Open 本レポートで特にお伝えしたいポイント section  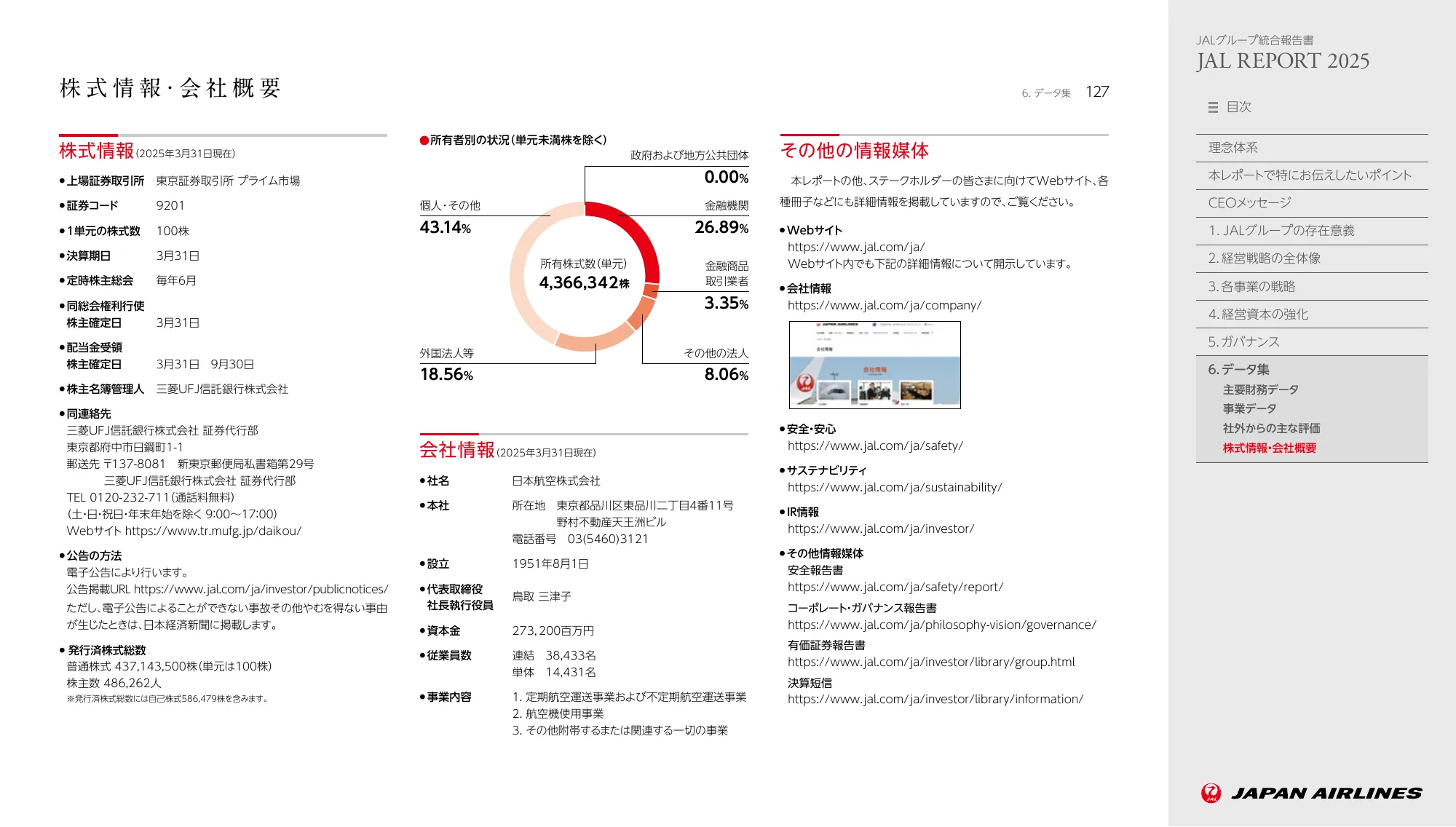pos(1312,175)
